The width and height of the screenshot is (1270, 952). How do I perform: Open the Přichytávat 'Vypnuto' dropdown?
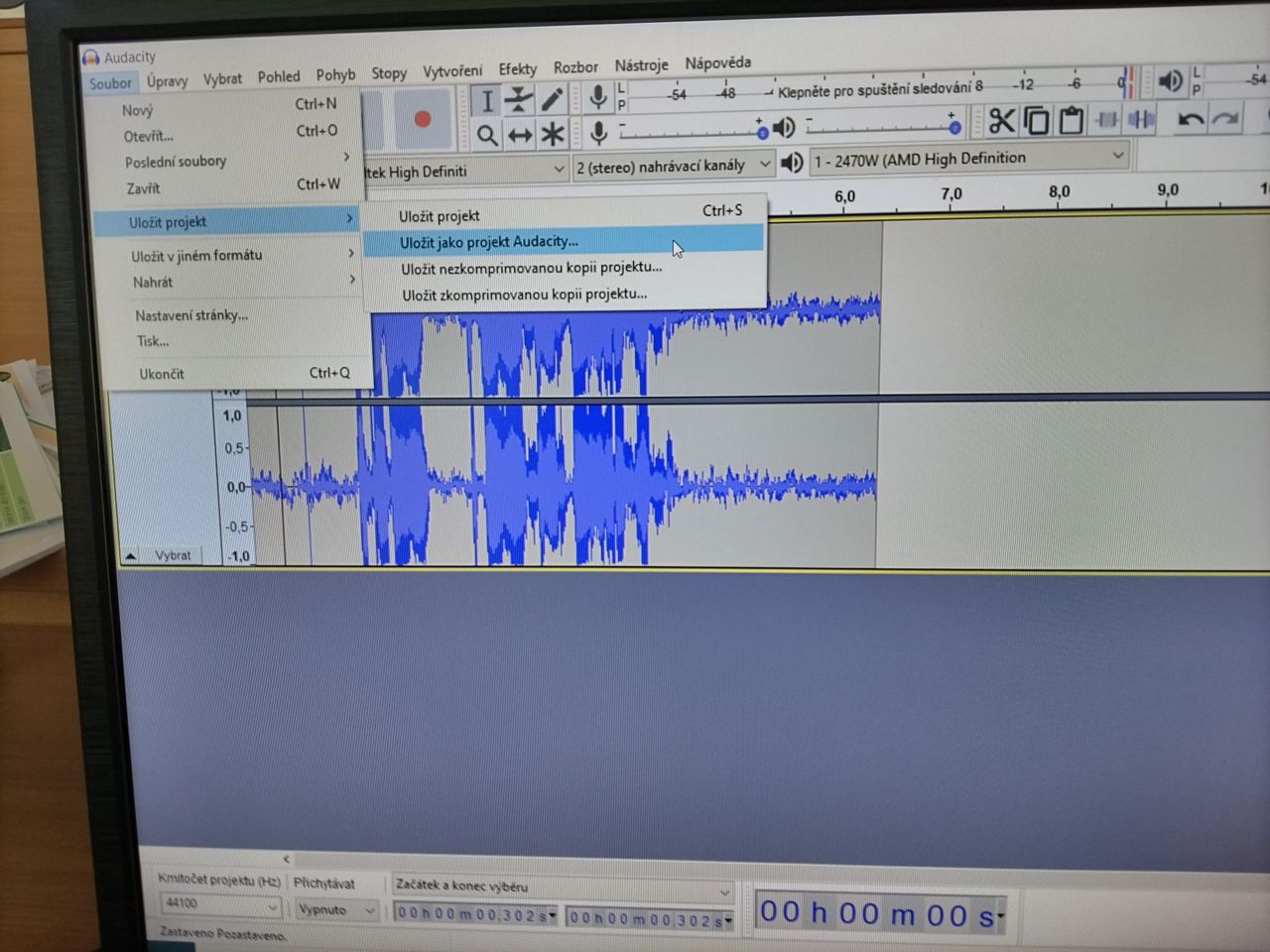click(337, 909)
